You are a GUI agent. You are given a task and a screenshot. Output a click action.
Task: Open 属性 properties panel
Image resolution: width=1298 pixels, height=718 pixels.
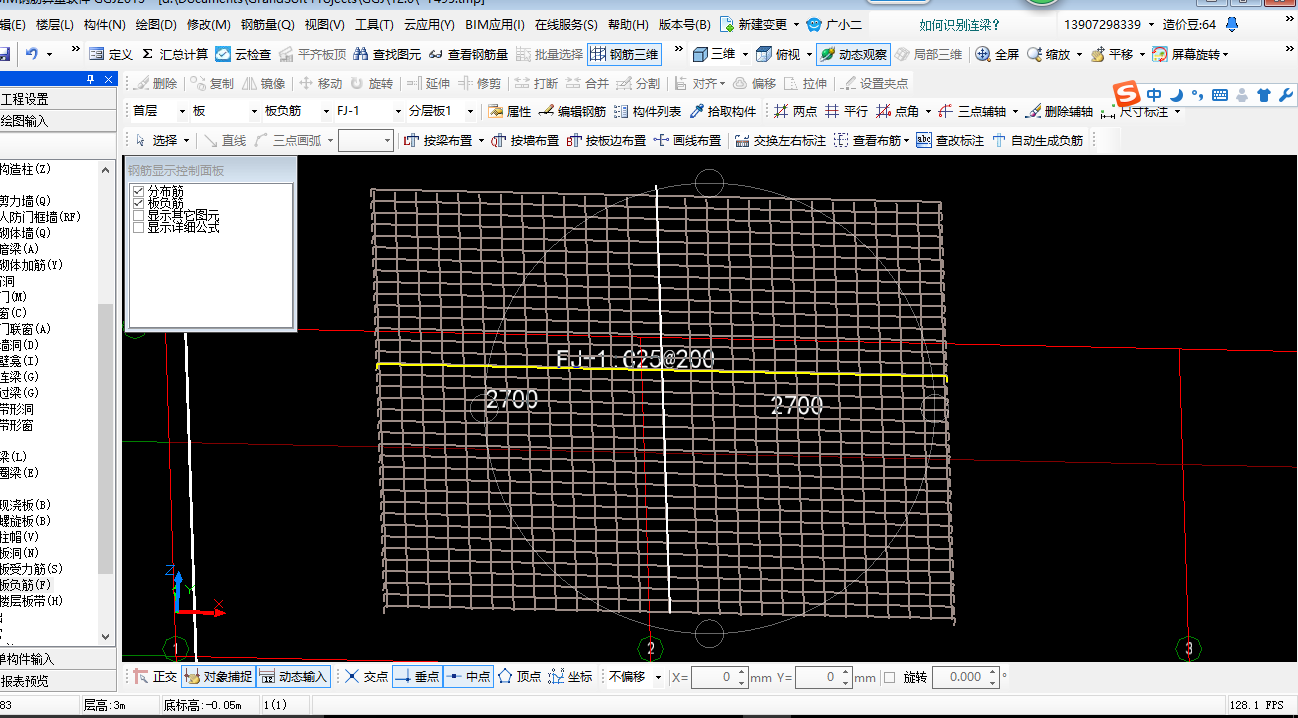(509, 111)
